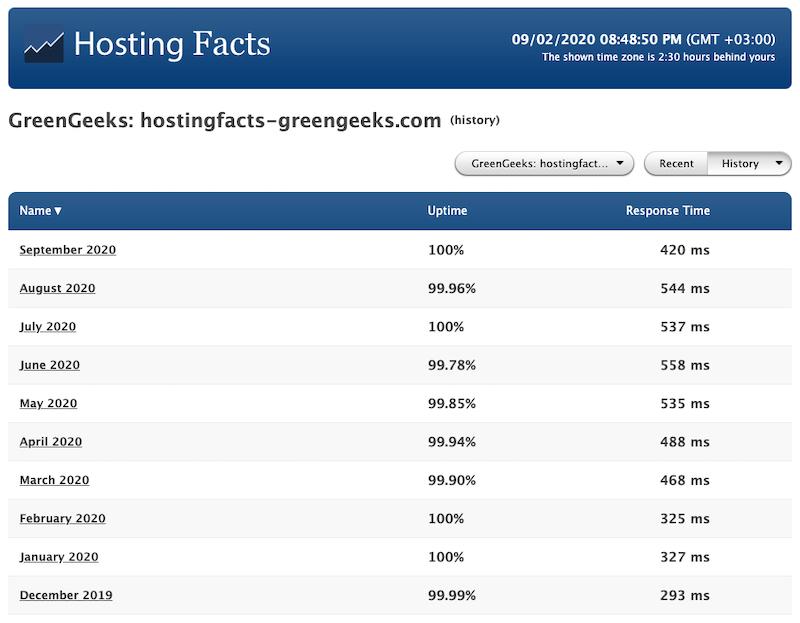The image size is (800, 623).
Task: Click the Hosting Facts title text
Action: [x=172, y=44]
